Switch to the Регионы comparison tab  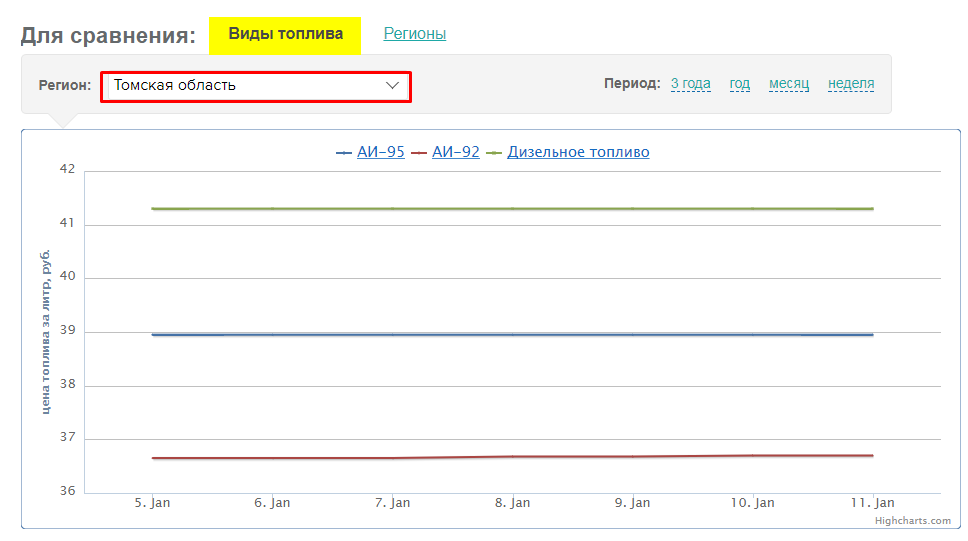tap(414, 34)
